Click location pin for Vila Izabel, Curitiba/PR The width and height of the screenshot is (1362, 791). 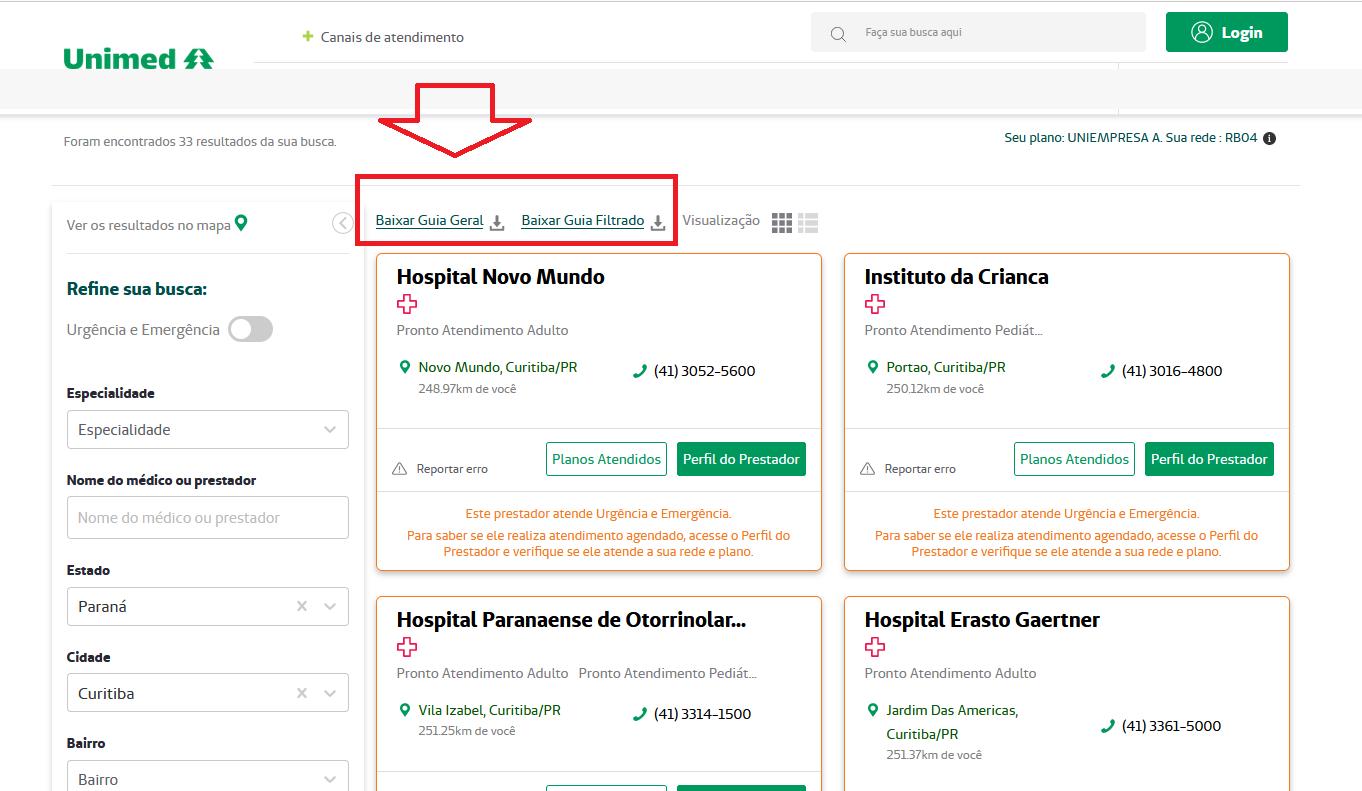[x=405, y=710]
